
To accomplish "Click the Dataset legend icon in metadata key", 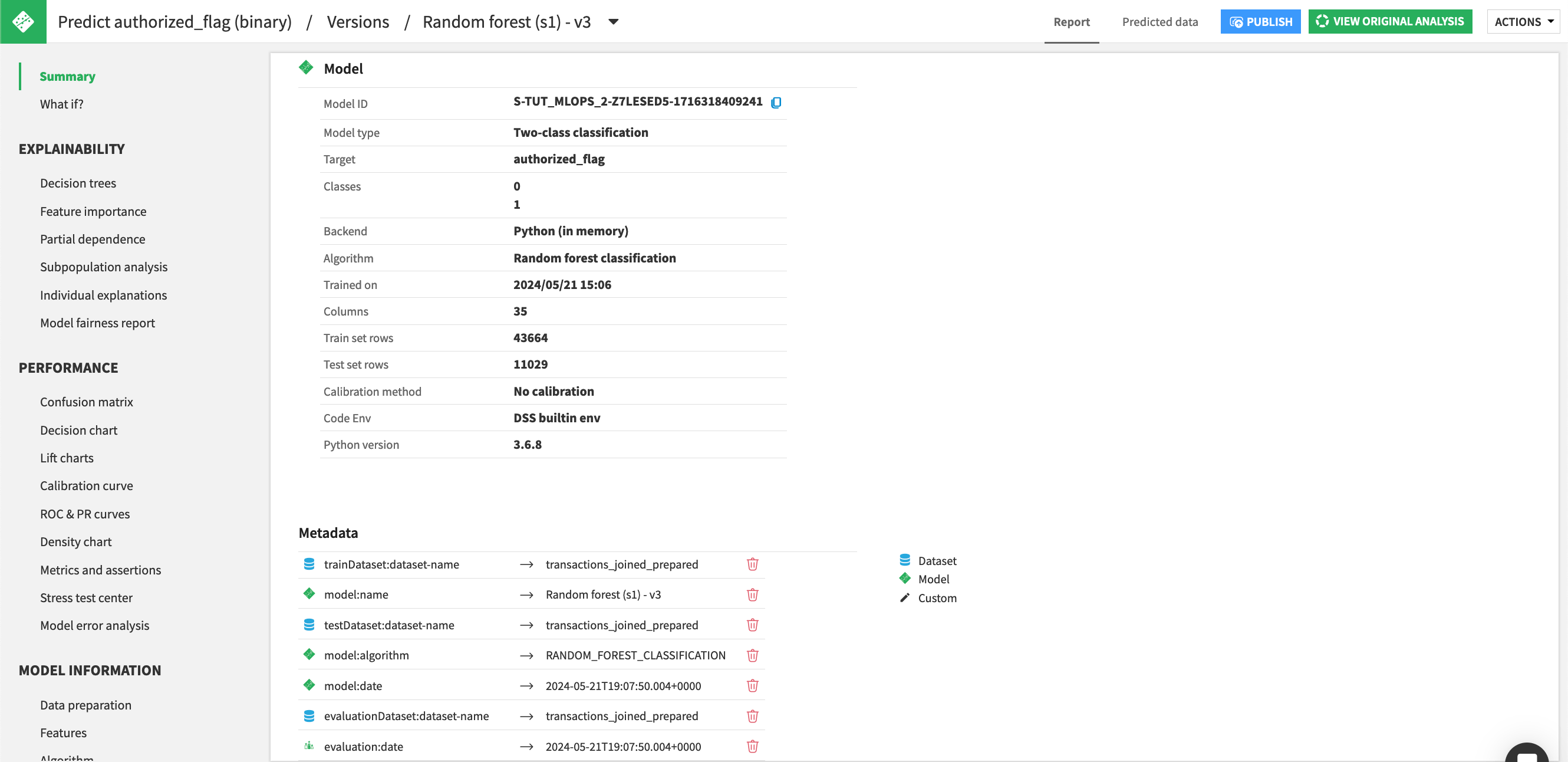I will [x=904, y=560].
